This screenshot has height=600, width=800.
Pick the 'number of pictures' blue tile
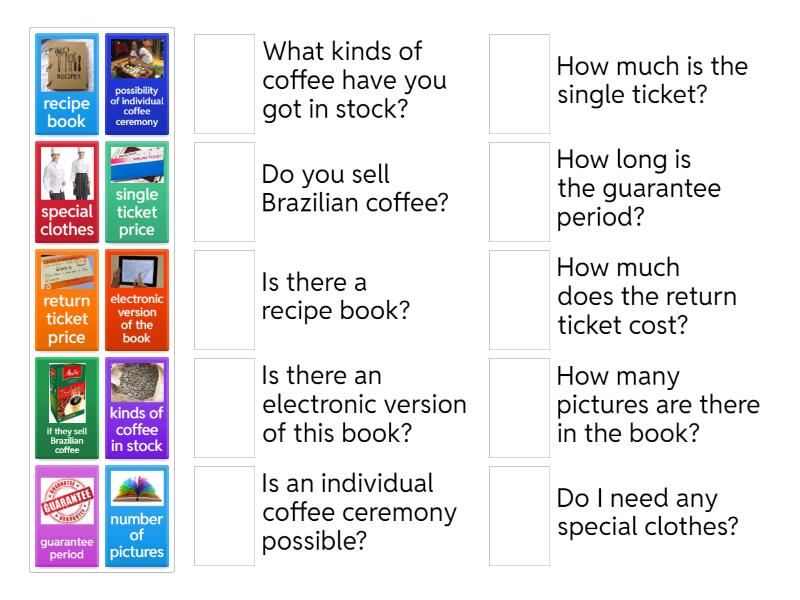click(x=137, y=516)
